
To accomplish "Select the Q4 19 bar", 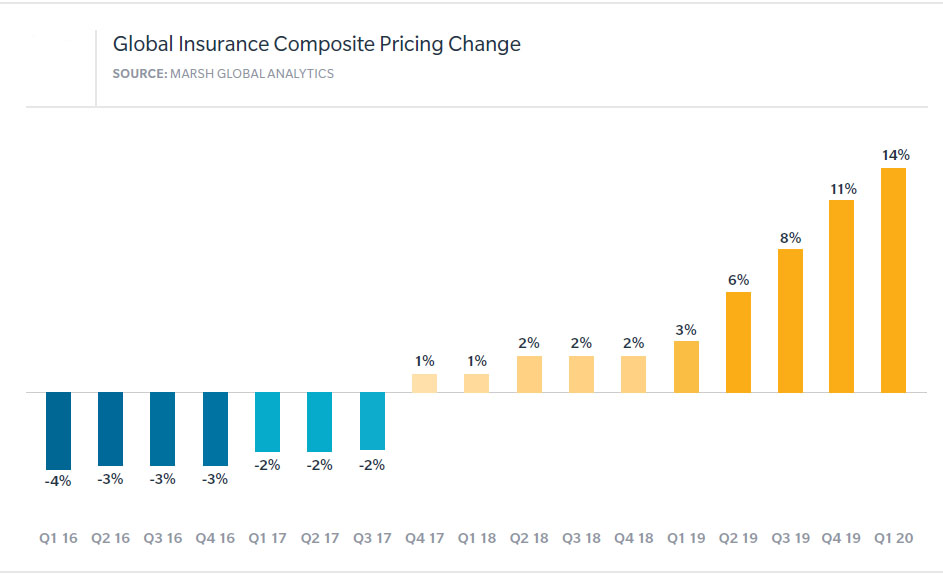I will tap(842, 296).
